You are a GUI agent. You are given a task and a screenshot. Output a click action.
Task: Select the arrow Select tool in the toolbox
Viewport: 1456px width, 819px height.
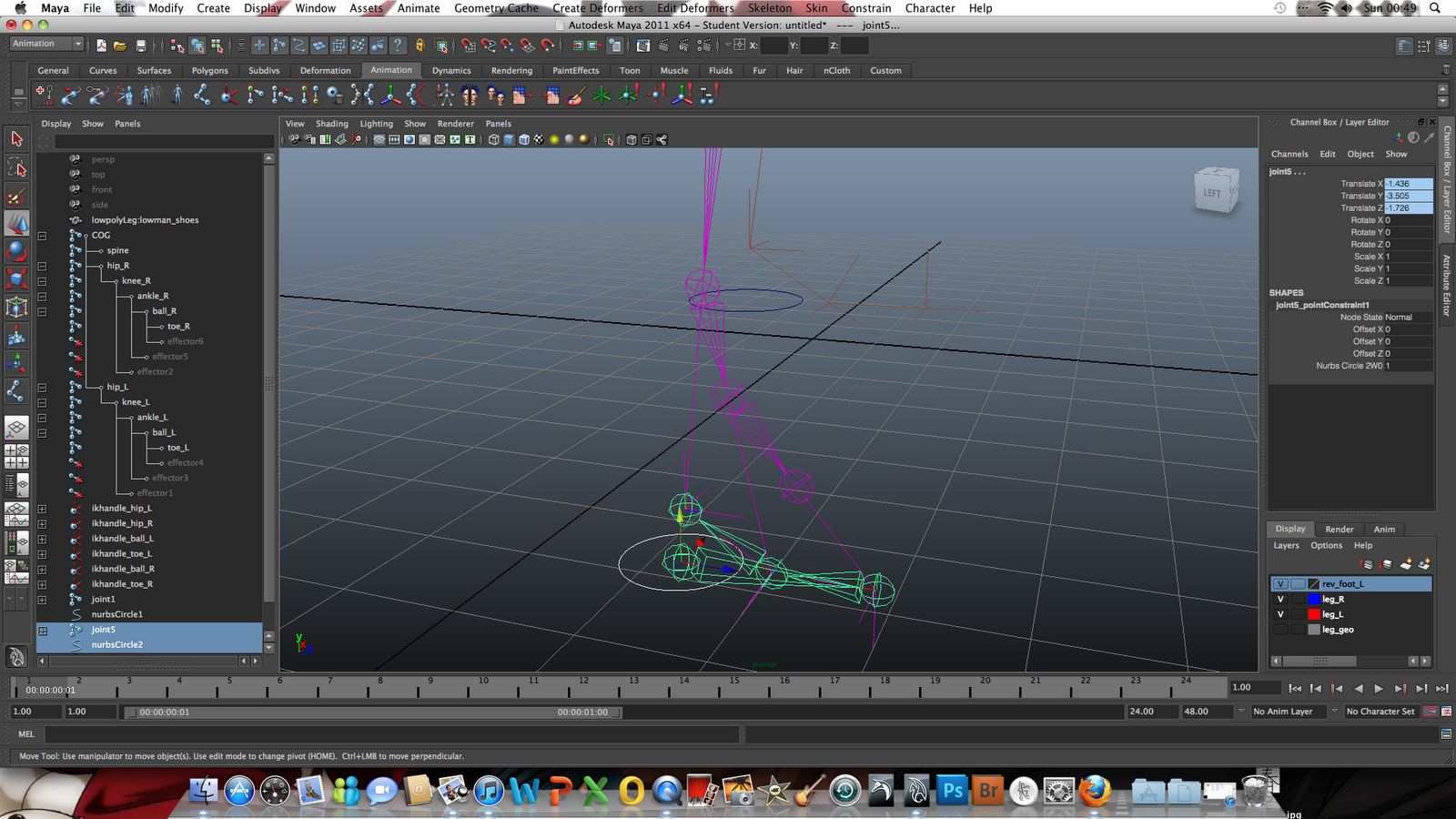(x=16, y=139)
